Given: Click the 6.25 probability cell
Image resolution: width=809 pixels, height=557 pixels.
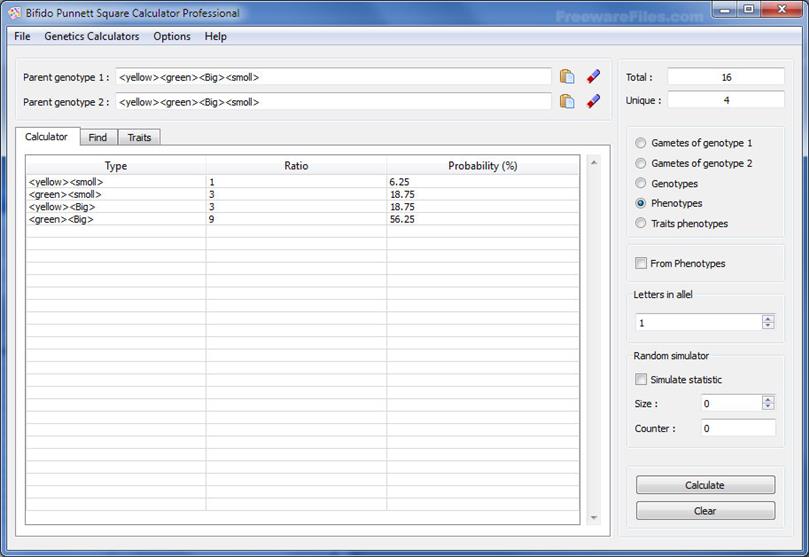Looking at the screenshot, I should click(x=482, y=182).
